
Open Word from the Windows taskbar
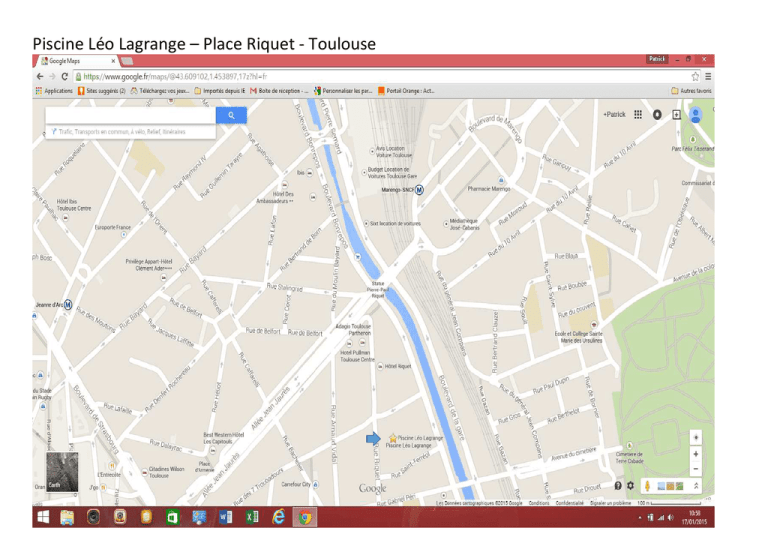[225, 517]
